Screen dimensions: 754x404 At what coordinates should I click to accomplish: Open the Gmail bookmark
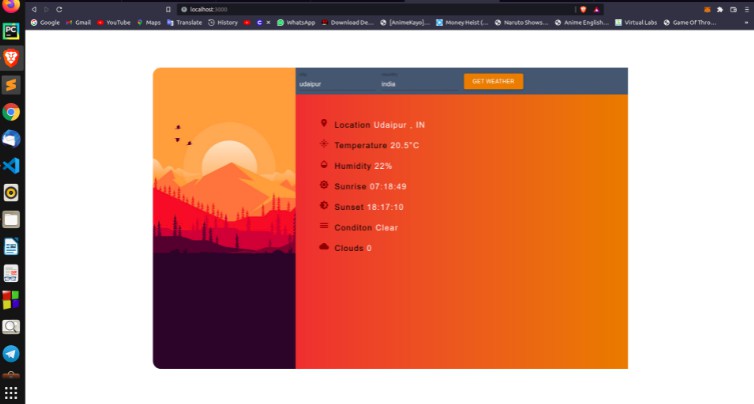(x=78, y=22)
